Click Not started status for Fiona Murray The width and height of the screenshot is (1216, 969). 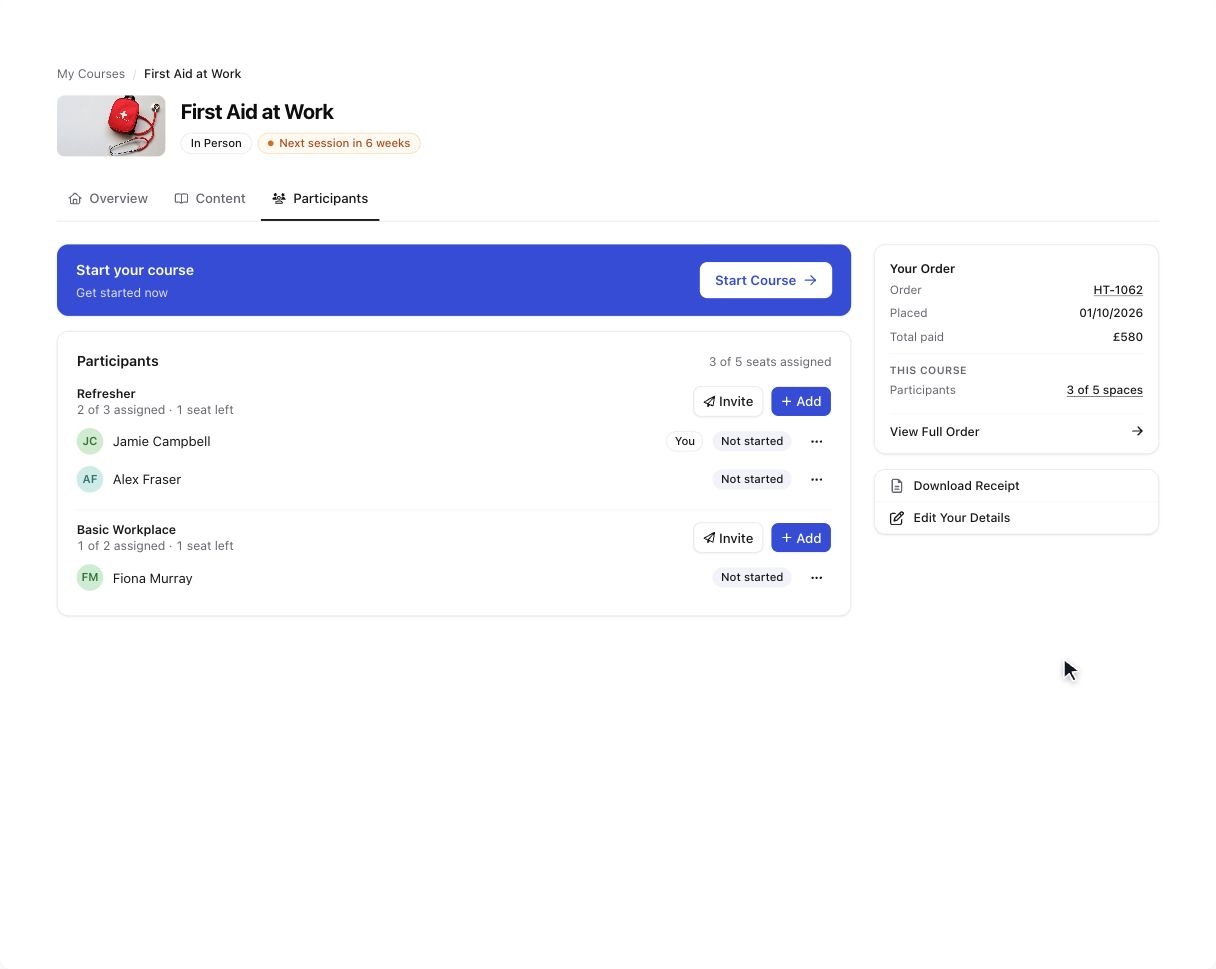[x=752, y=577]
